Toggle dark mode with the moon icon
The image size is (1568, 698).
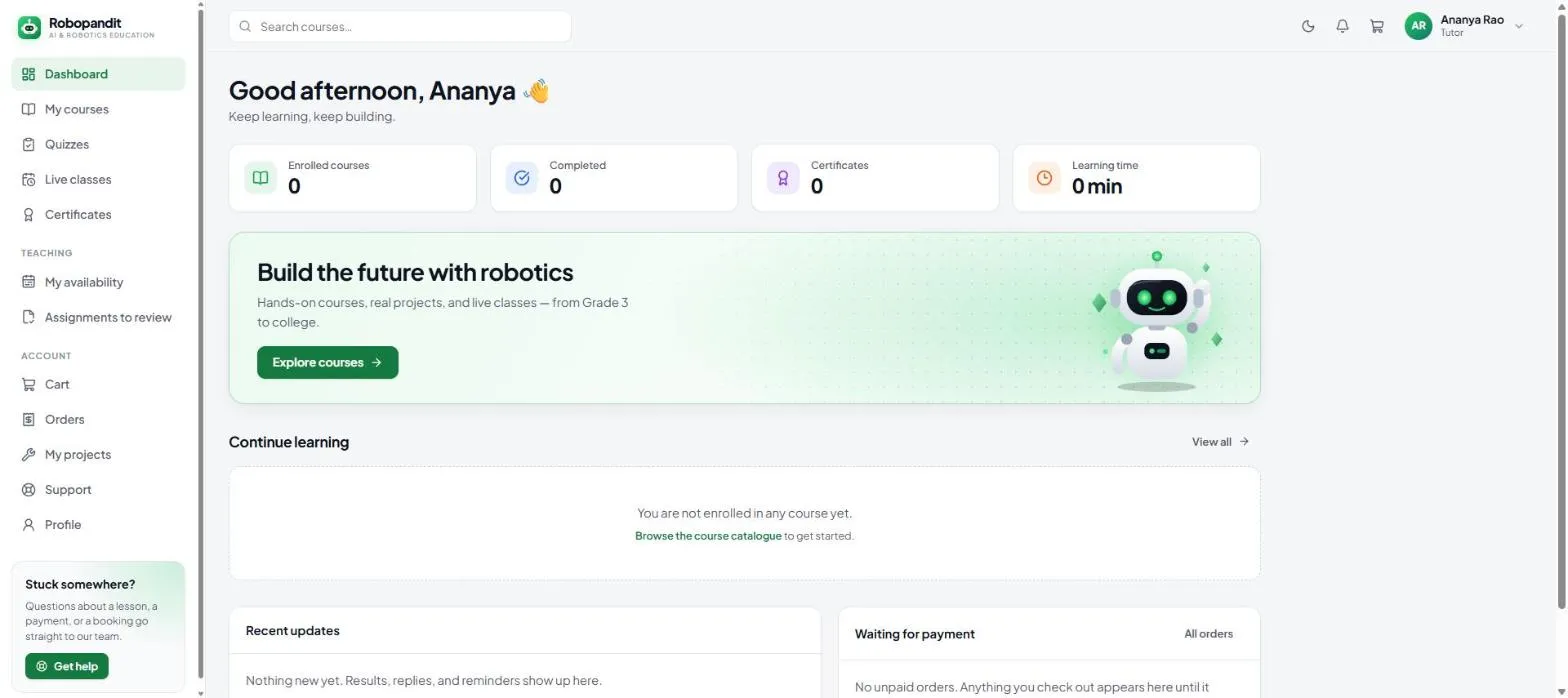point(1308,27)
